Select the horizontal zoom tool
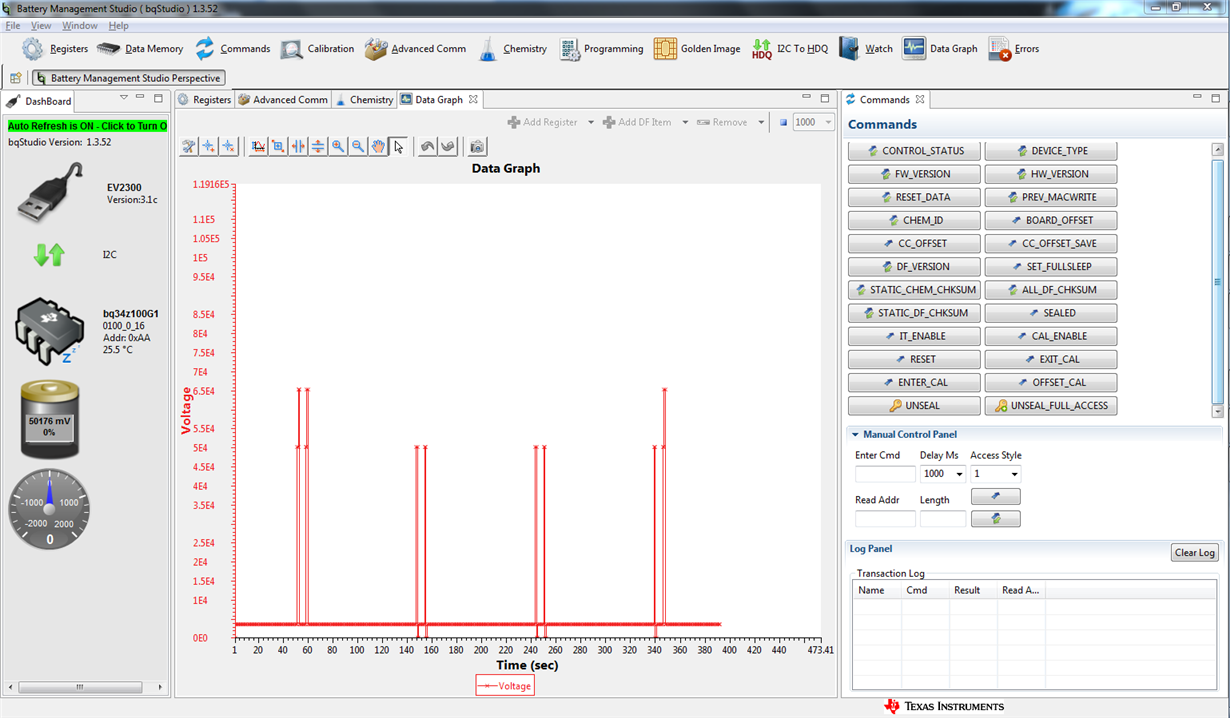Screen dimensions: 1230x718 (298, 146)
